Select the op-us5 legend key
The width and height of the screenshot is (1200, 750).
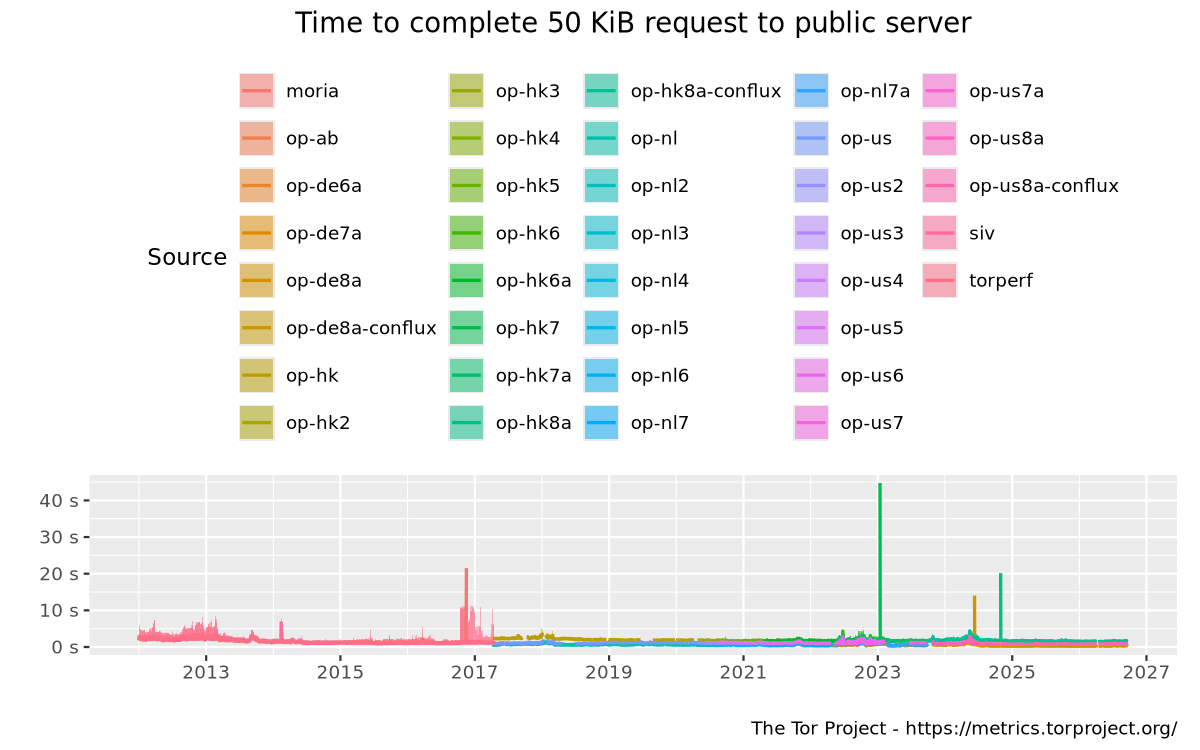[812, 328]
